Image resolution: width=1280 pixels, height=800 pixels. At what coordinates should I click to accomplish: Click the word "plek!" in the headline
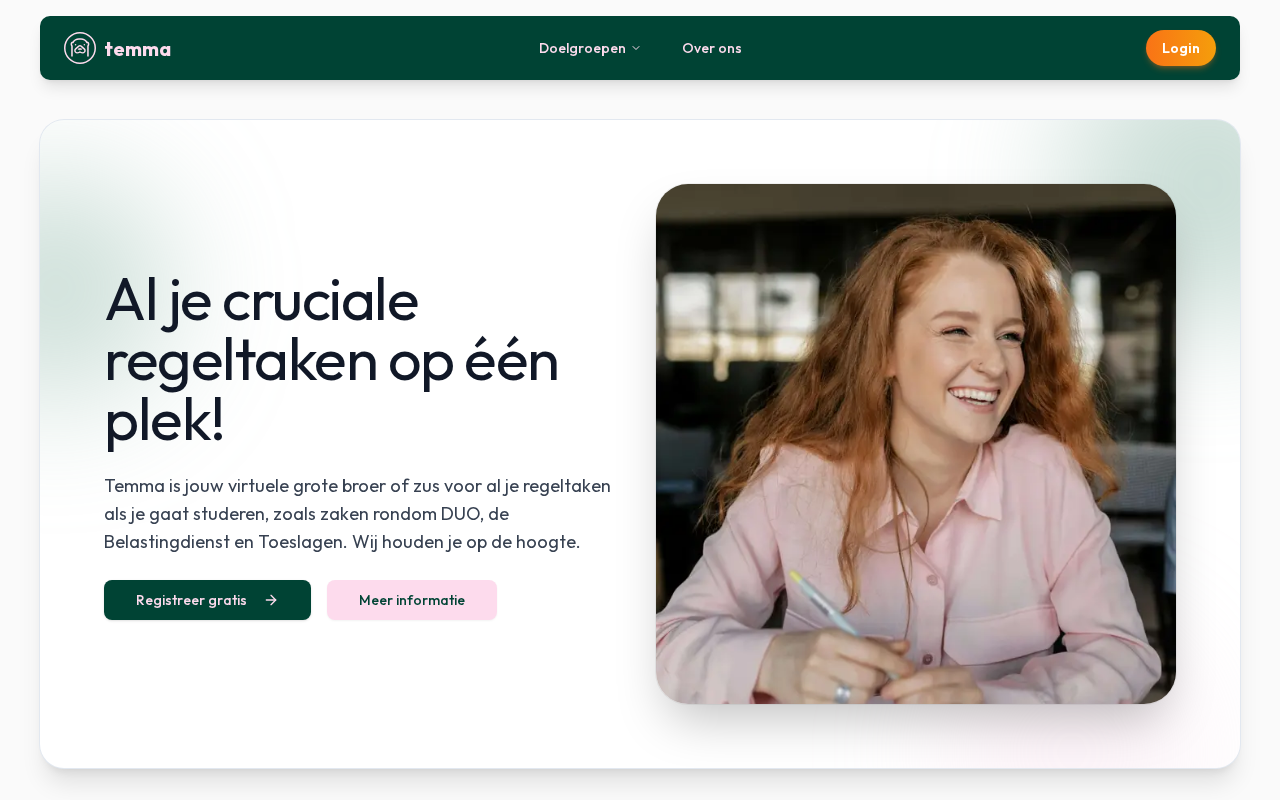pos(164,421)
